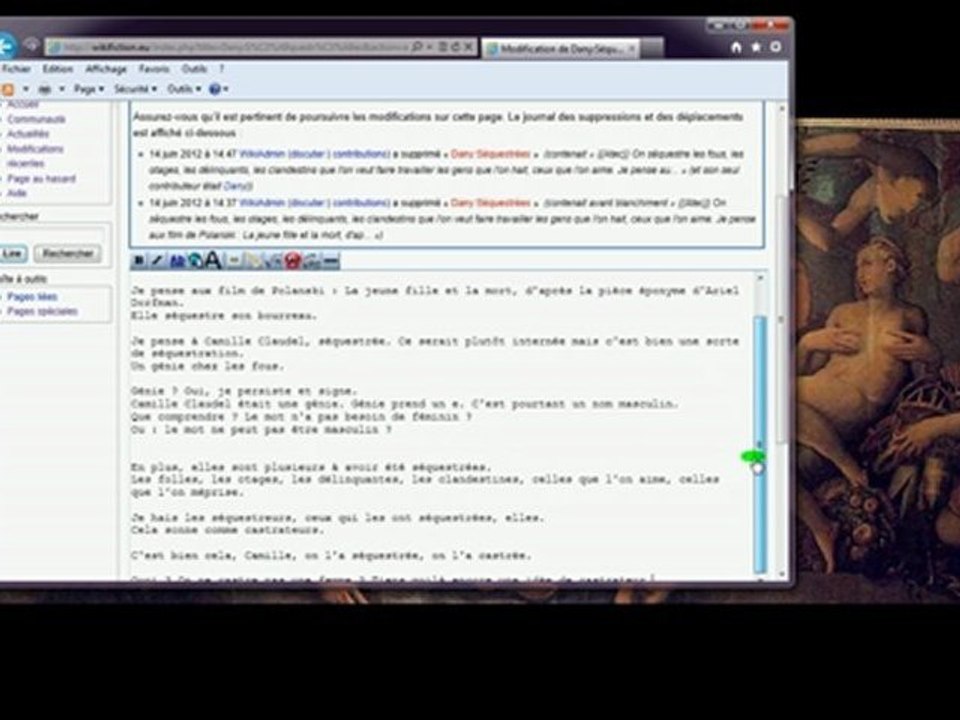The image size is (960, 720).
Task: Go forward with the browser's forward arrow
Action: tap(31, 45)
